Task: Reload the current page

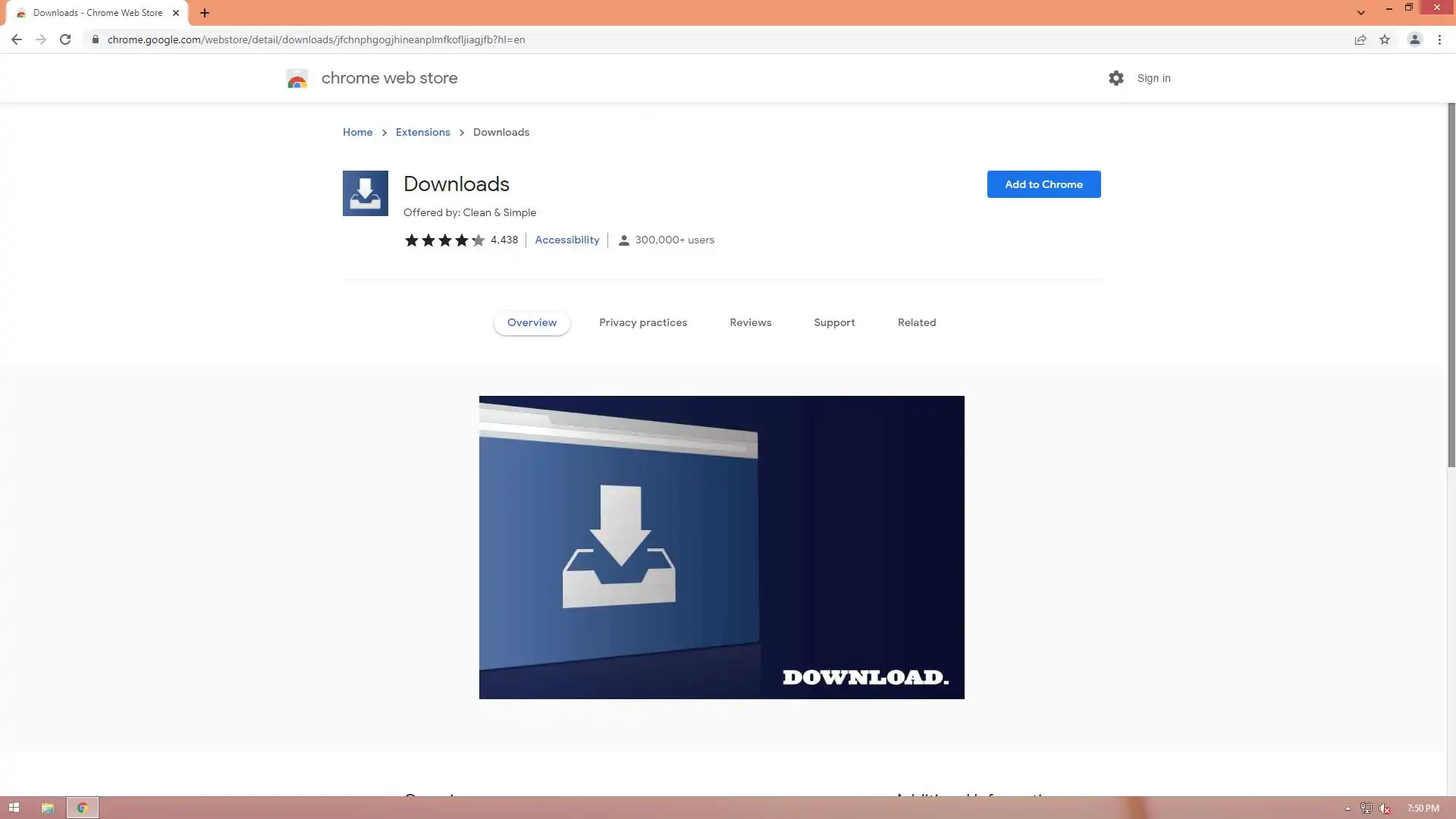Action: tap(65, 39)
